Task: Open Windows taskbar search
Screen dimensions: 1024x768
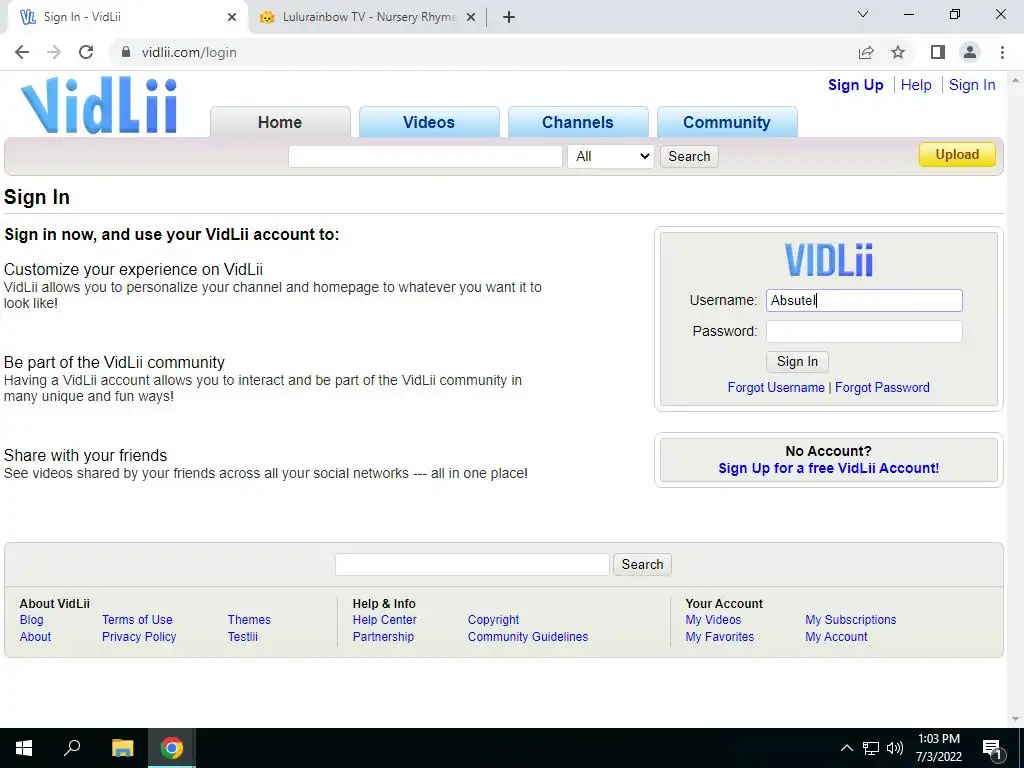Action: tap(72, 748)
